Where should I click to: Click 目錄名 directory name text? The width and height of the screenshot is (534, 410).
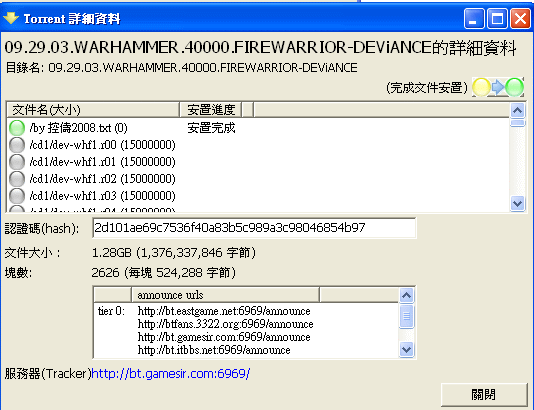pos(182,68)
